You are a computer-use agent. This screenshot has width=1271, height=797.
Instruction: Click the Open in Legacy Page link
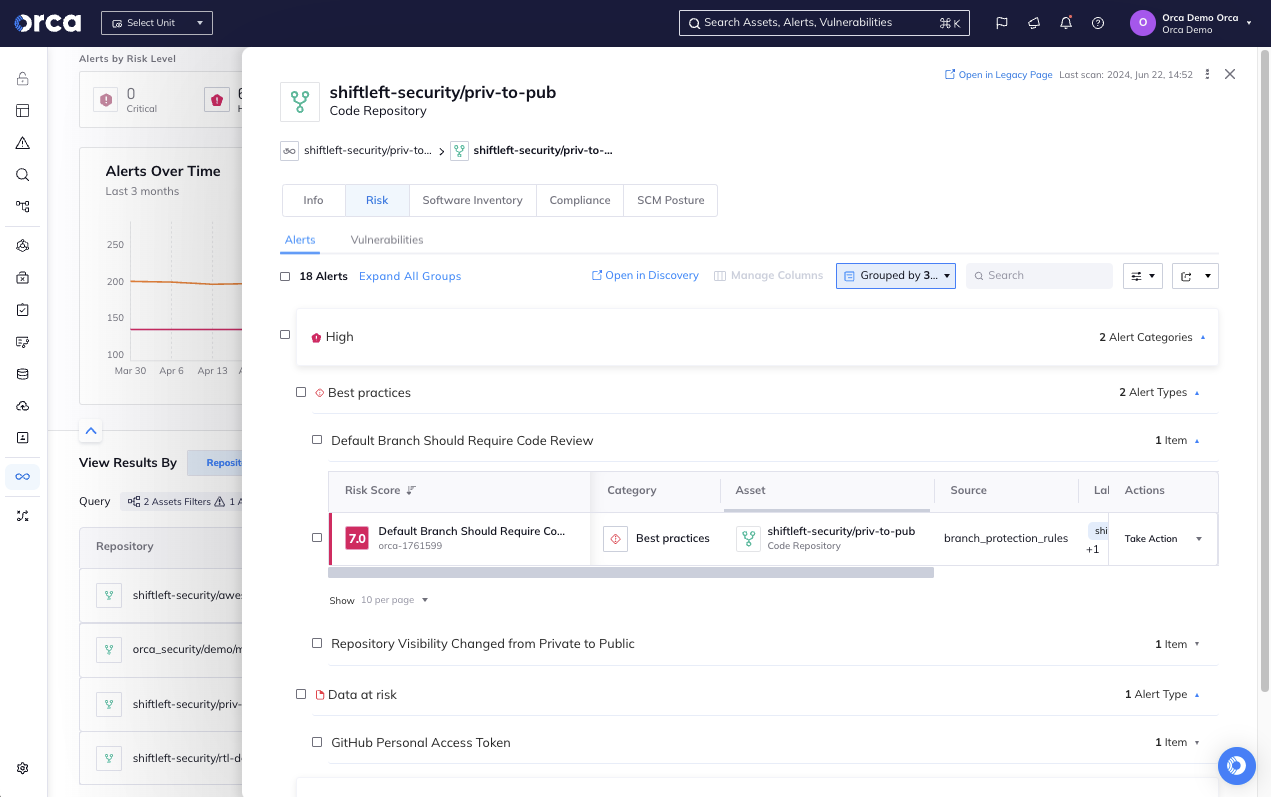998,75
